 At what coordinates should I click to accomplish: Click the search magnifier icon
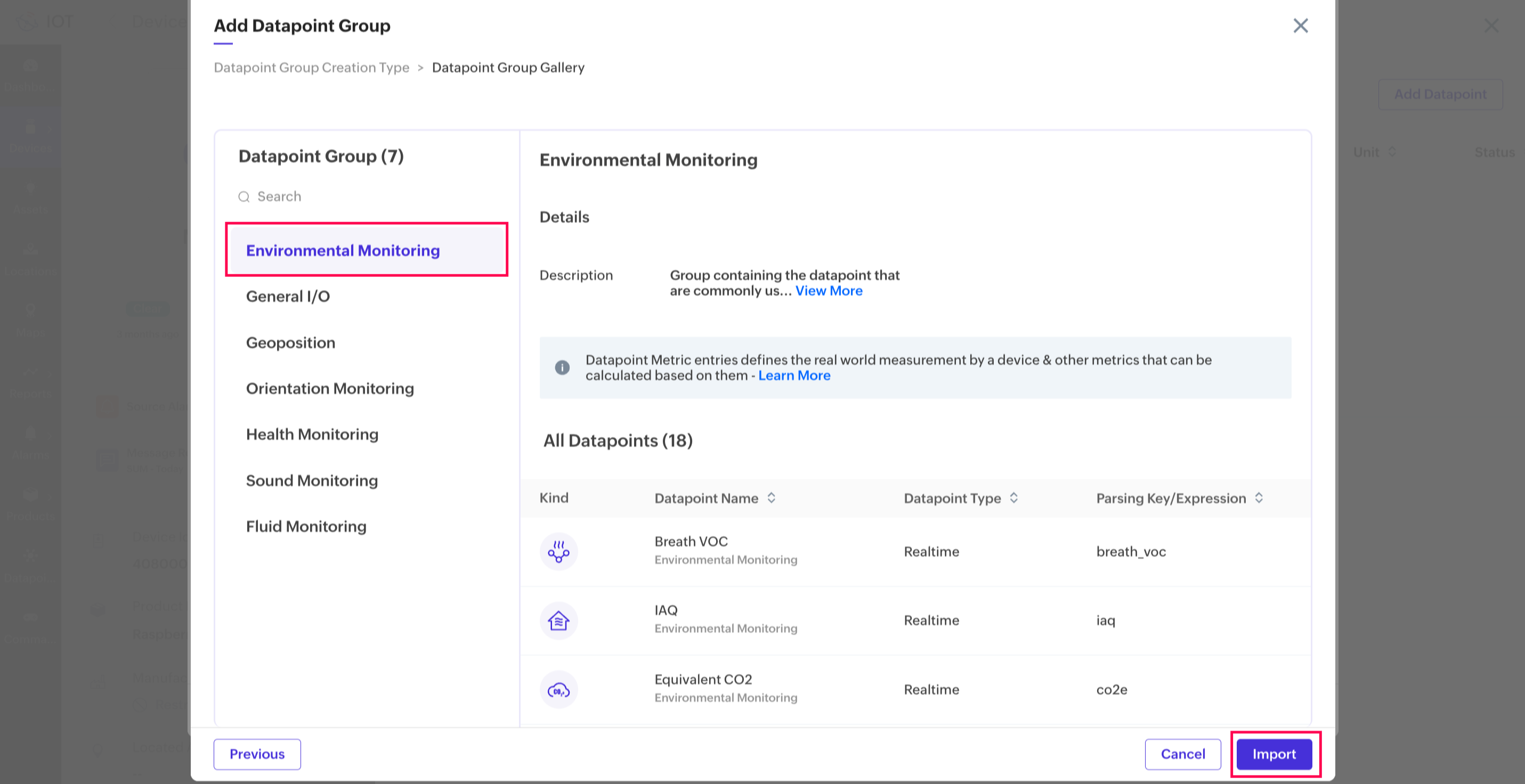click(x=244, y=197)
